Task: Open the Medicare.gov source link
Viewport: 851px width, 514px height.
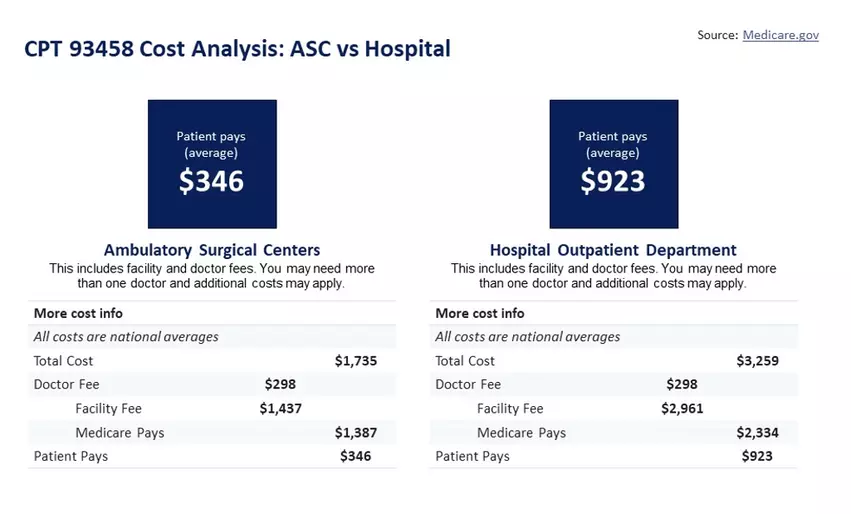Action: pos(780,35)
